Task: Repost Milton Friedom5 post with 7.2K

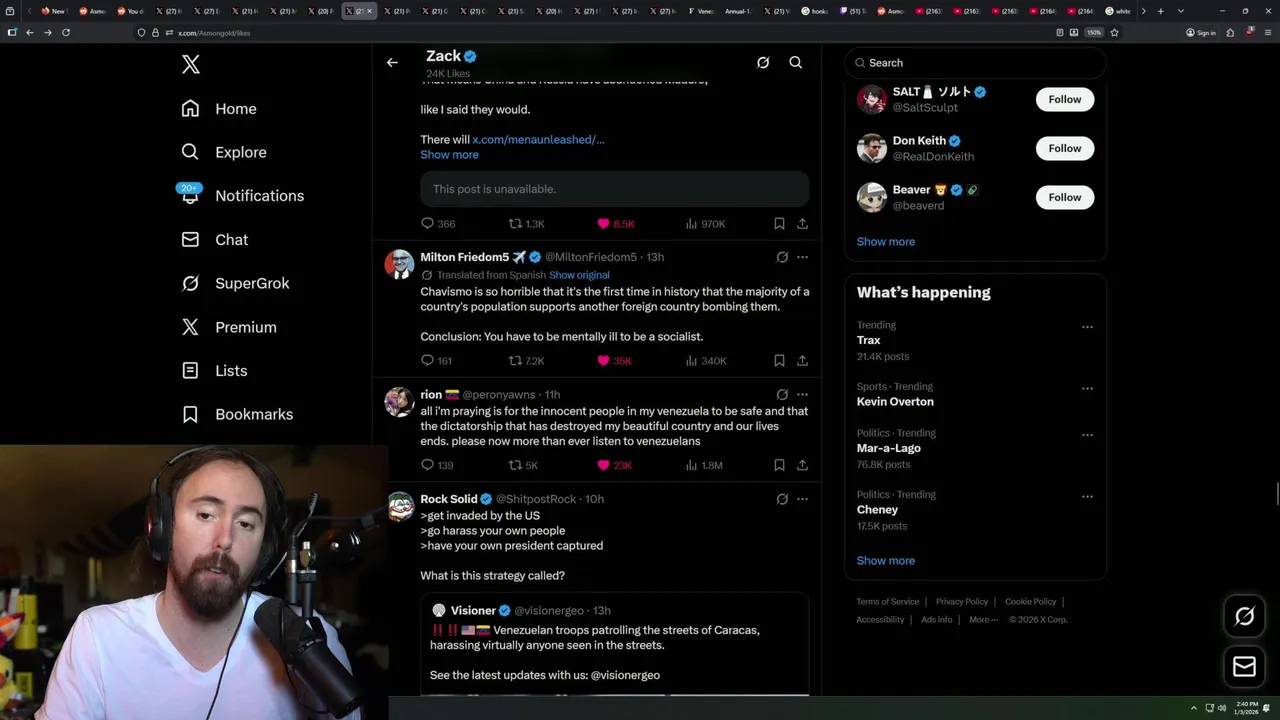Action: click(526, 361)
